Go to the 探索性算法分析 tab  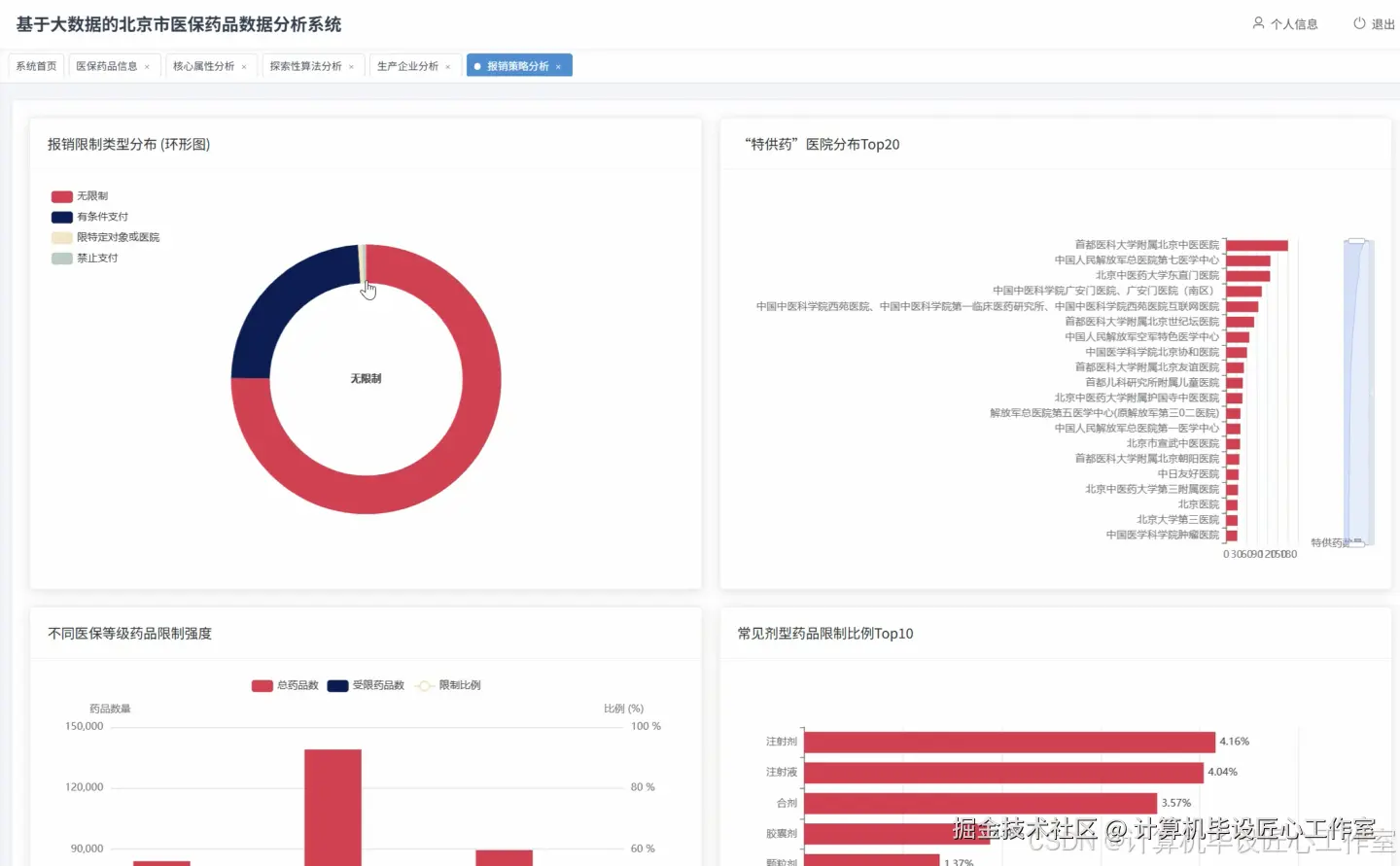(x=306, y=66)
